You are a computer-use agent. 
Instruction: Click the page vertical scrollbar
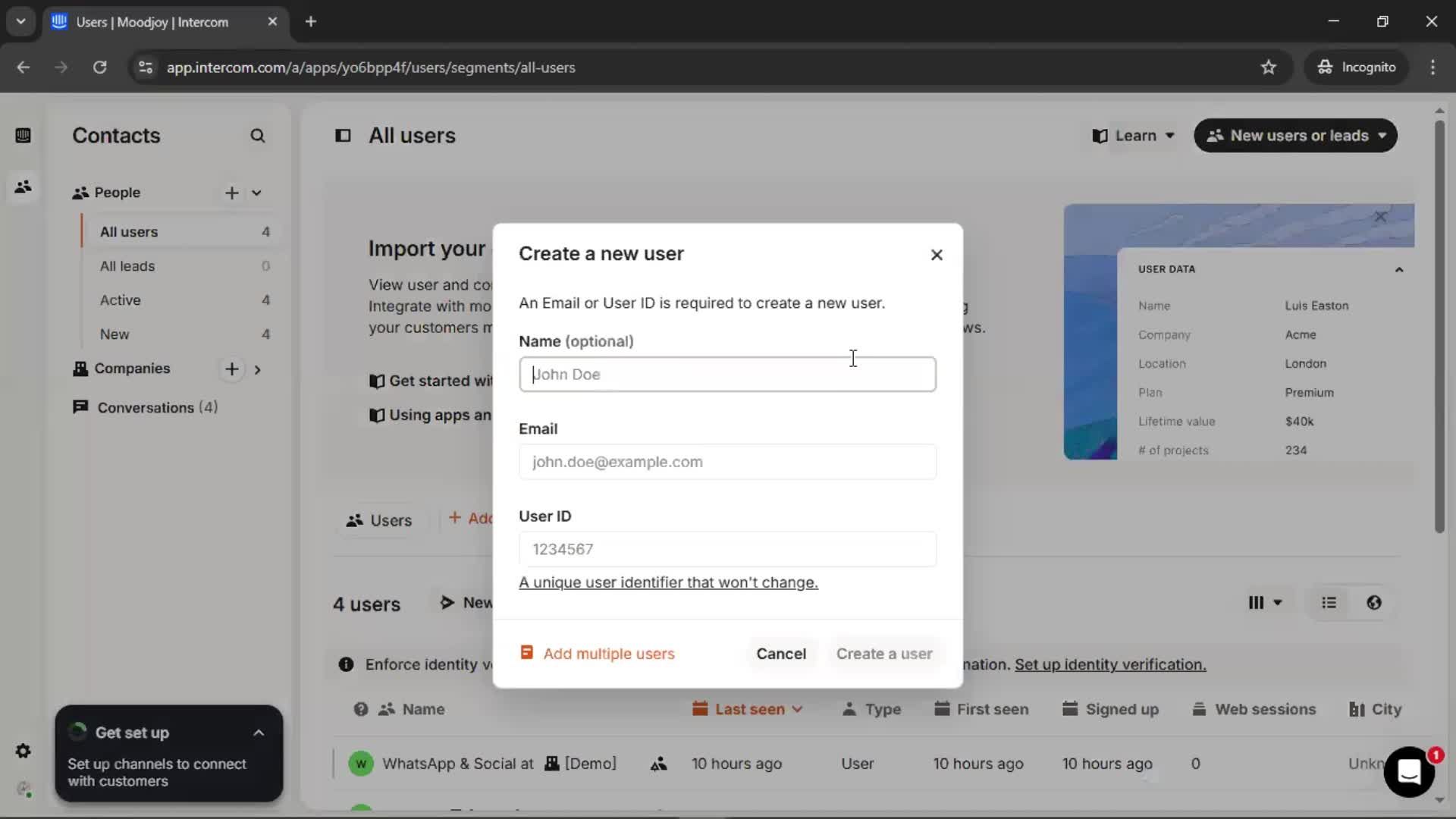[x=1439, y=326]
